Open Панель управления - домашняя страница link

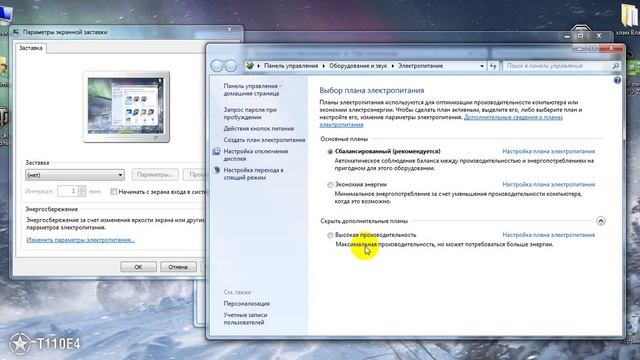click(252, 90)
